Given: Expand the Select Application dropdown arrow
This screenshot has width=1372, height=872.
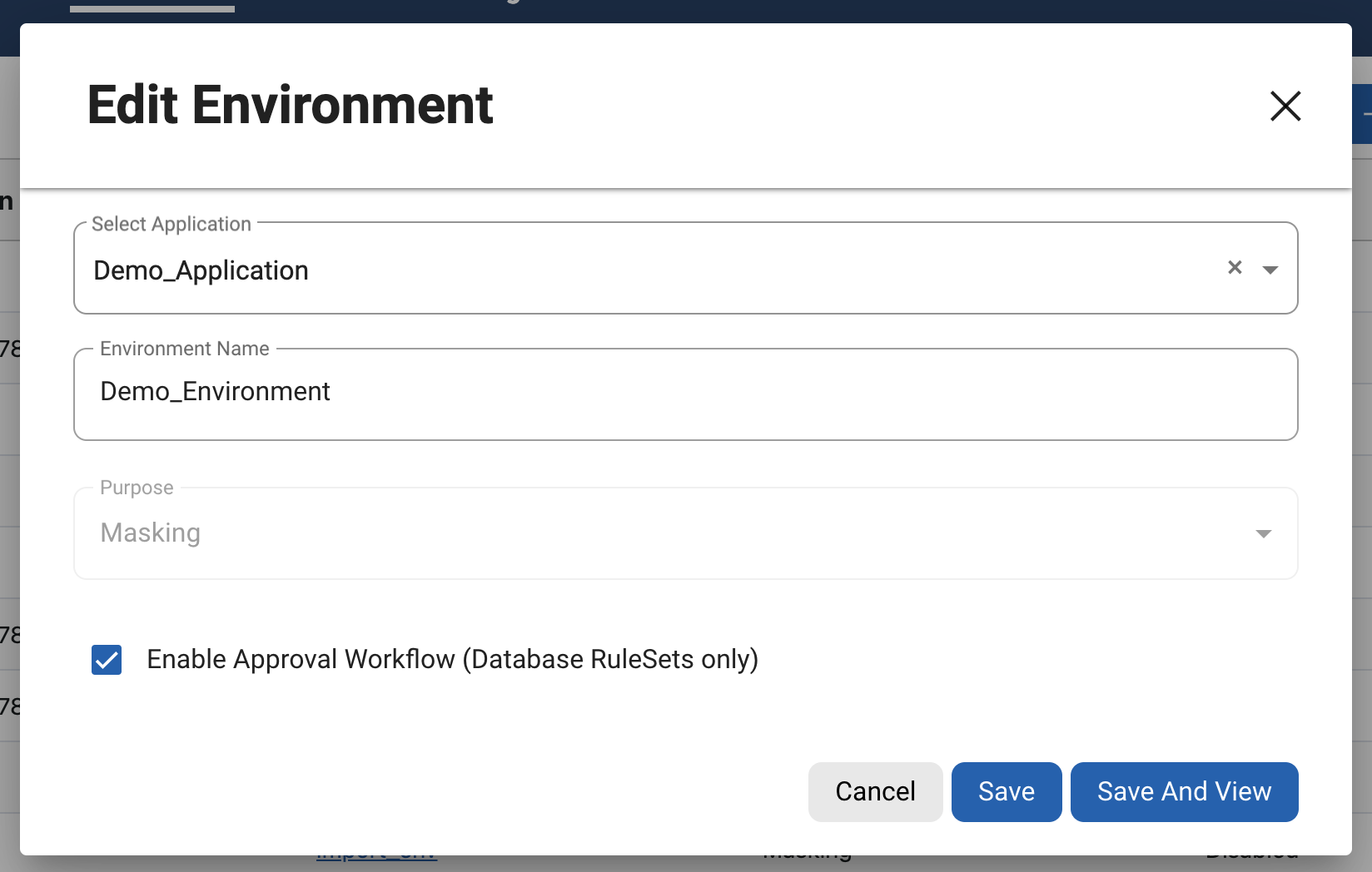Looking at the screenshot, I should 1270,269.
